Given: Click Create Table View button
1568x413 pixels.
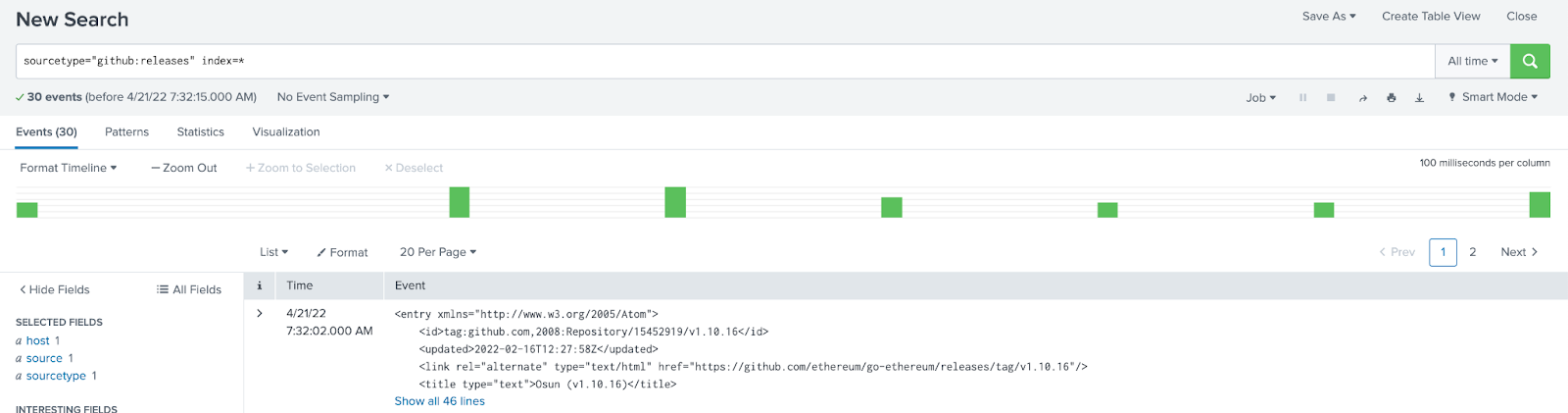Looking at the screenshot, I should tap(1431, 16).
